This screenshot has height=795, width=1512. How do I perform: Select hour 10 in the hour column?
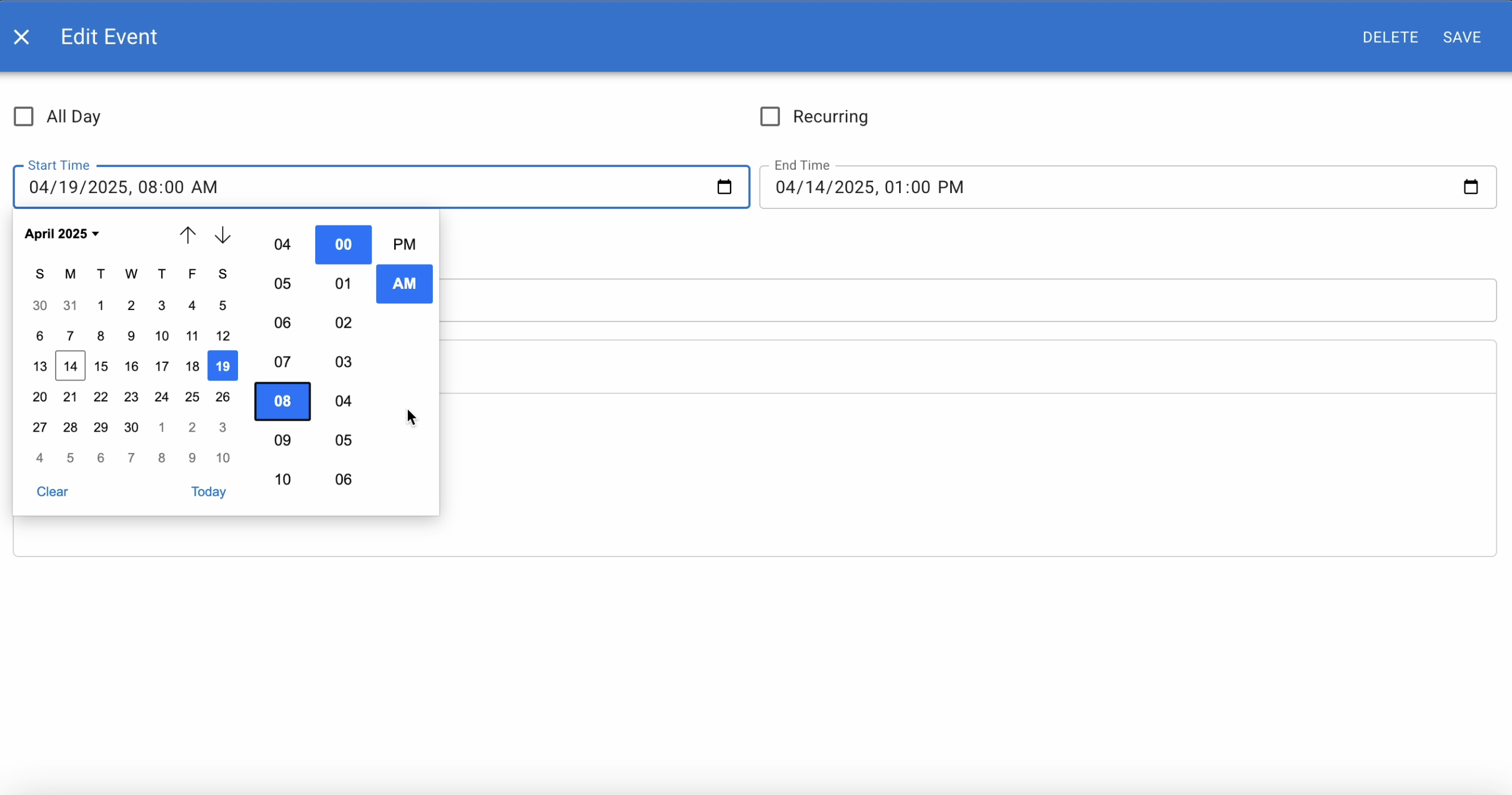click(282, 480)
